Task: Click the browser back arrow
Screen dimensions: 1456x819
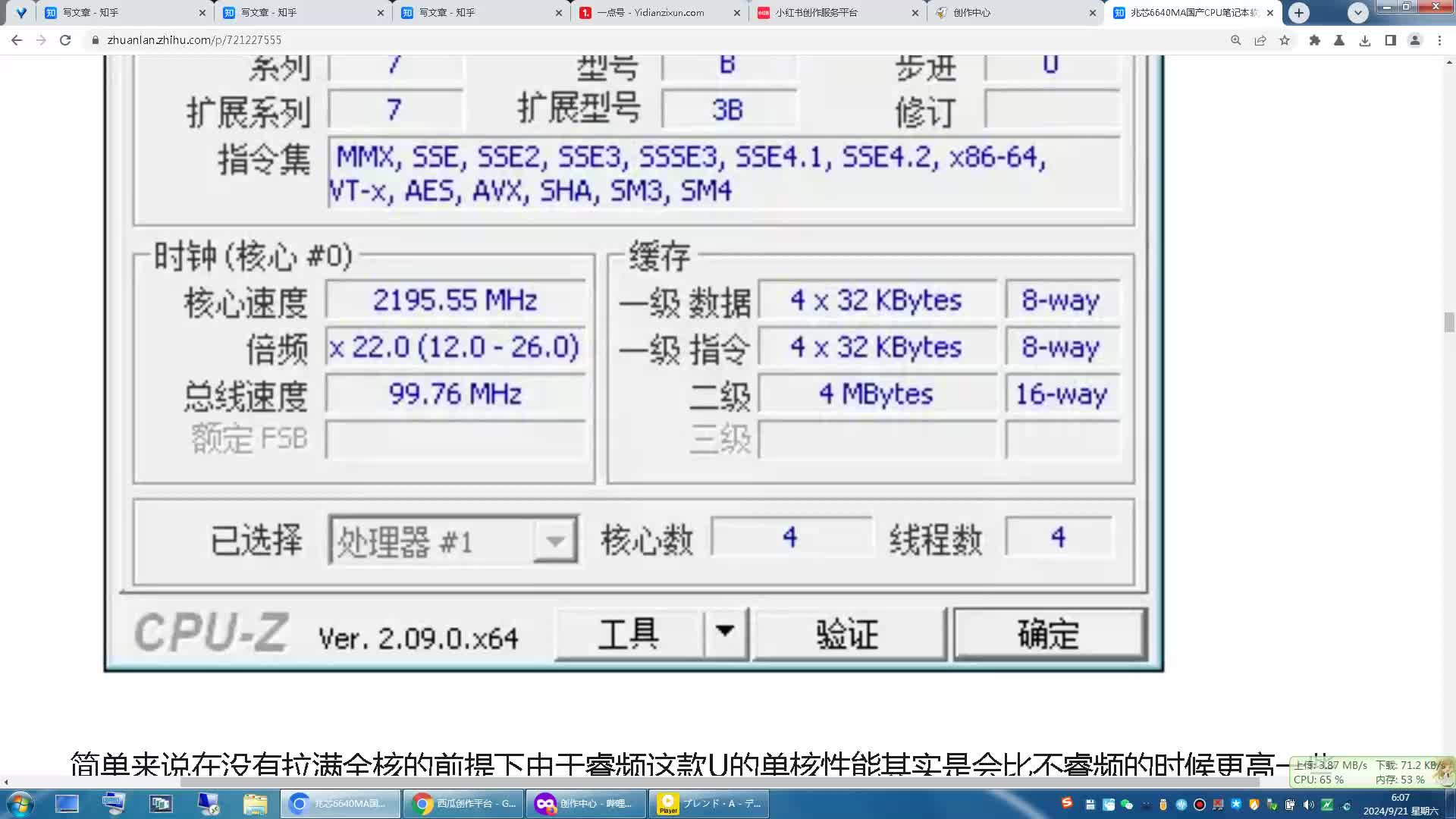Action: click(x=16, y=39)
